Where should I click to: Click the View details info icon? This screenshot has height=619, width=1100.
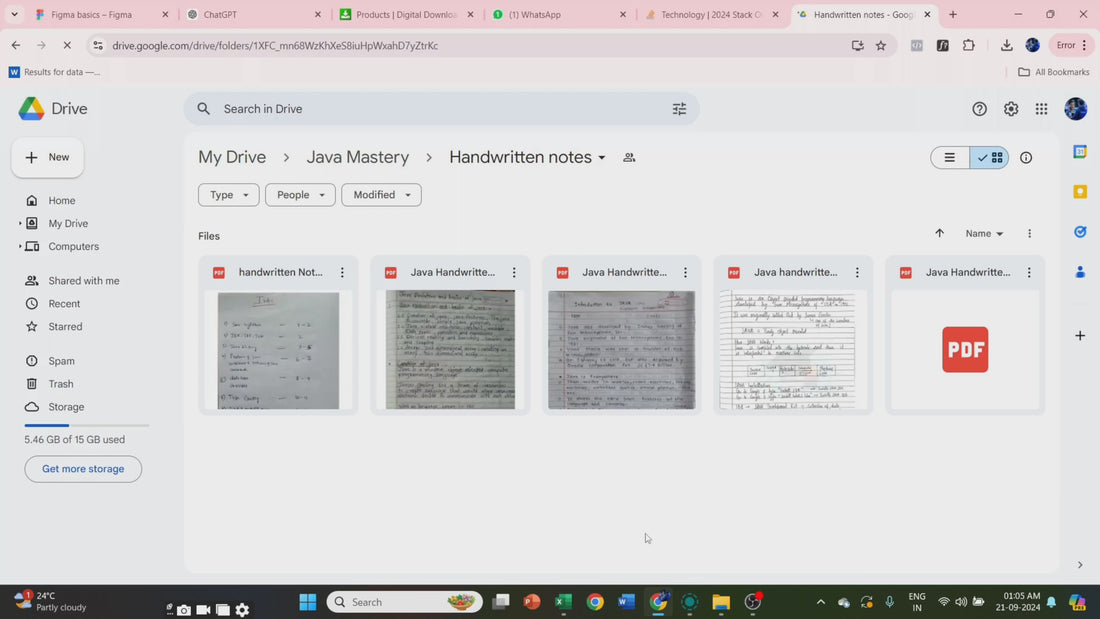(x=1026, y=158)
